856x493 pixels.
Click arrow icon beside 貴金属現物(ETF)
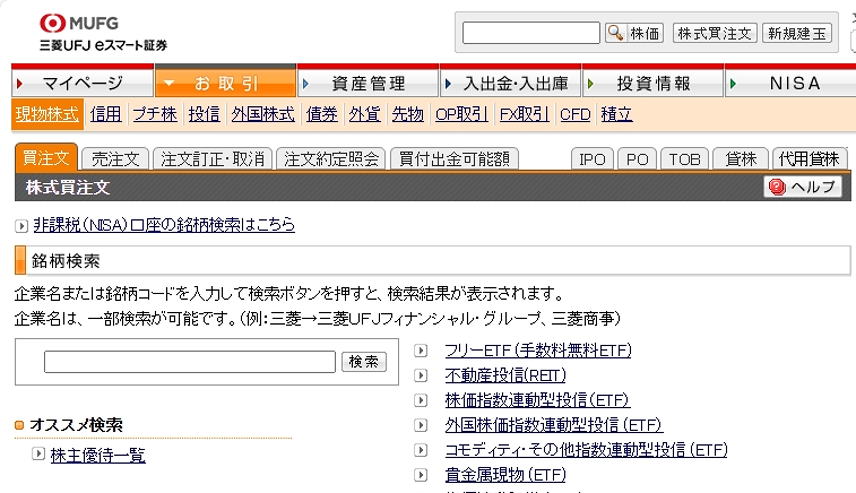point(421,474)
